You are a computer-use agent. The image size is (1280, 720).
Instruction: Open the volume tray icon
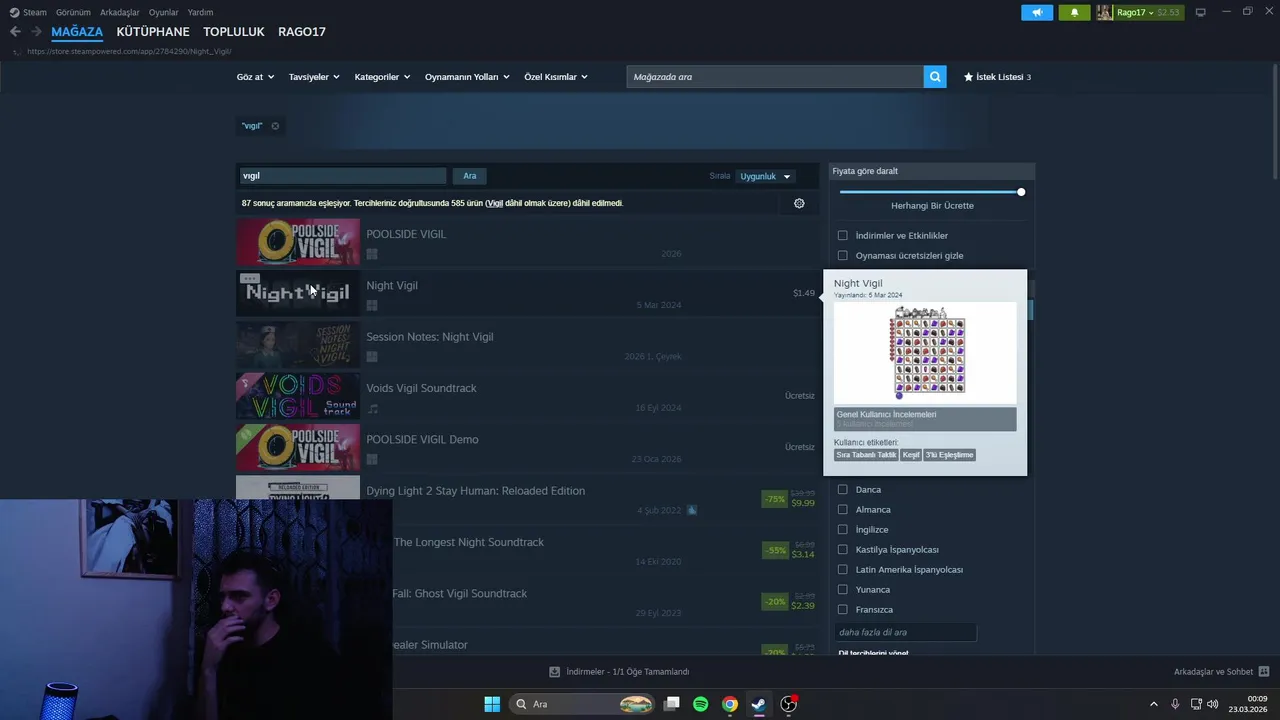tap(1213, 704)
